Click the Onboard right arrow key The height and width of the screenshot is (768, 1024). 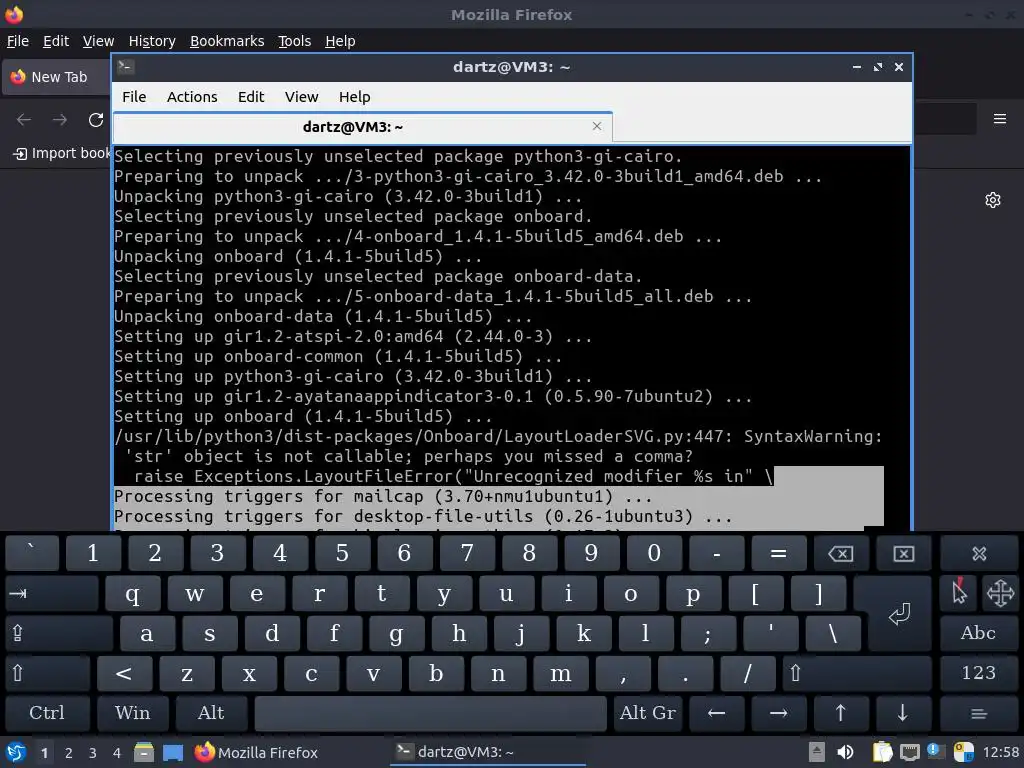point(778,713)
